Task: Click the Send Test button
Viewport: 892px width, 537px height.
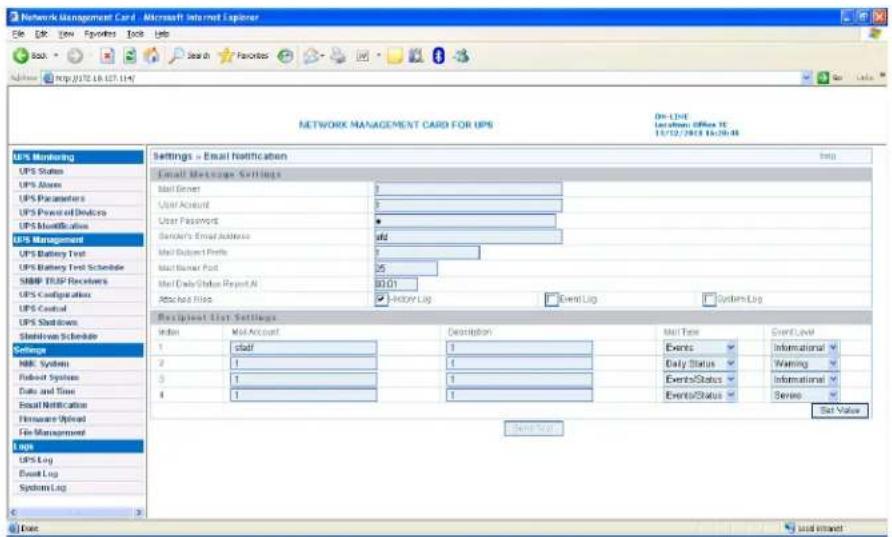Action: 534,428
